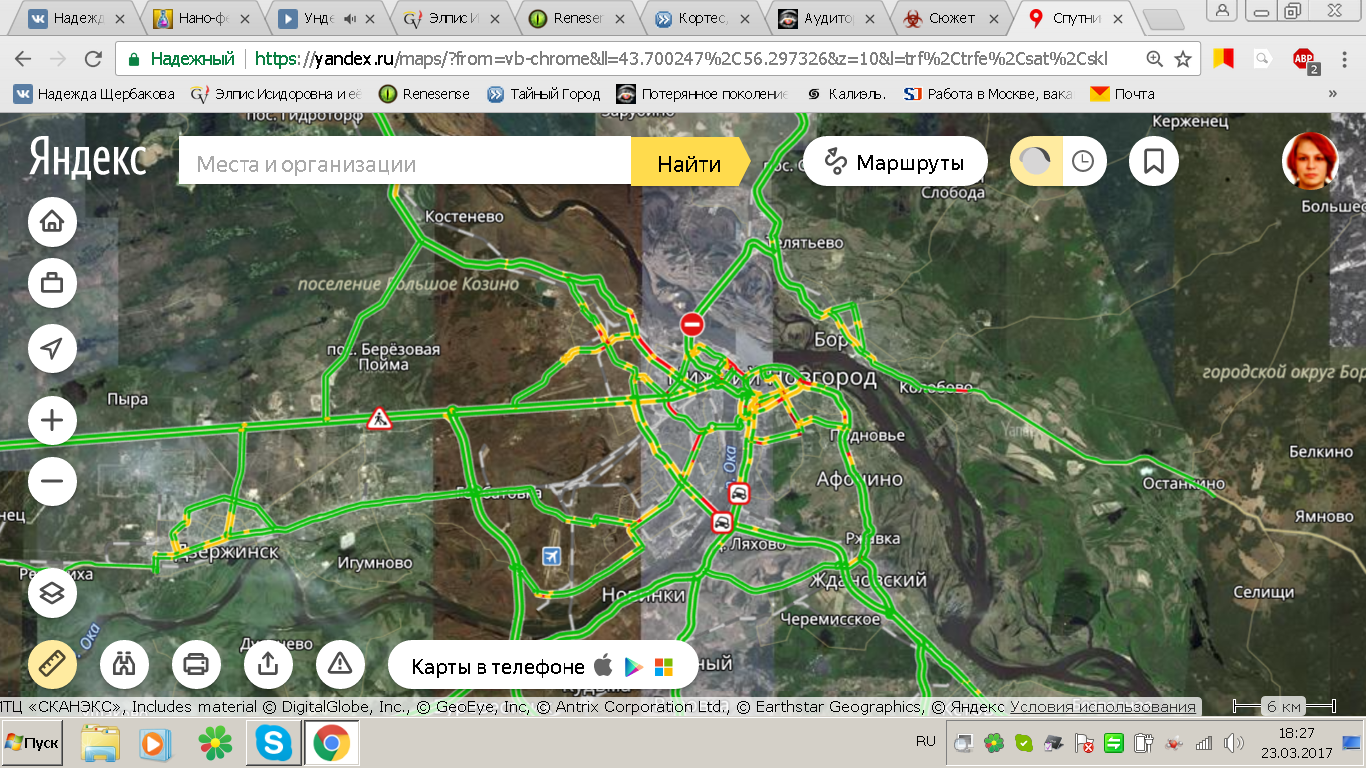Open panoramas with binoculars icon
This screenshot has width=1366, height=768.
click(124, 663)
